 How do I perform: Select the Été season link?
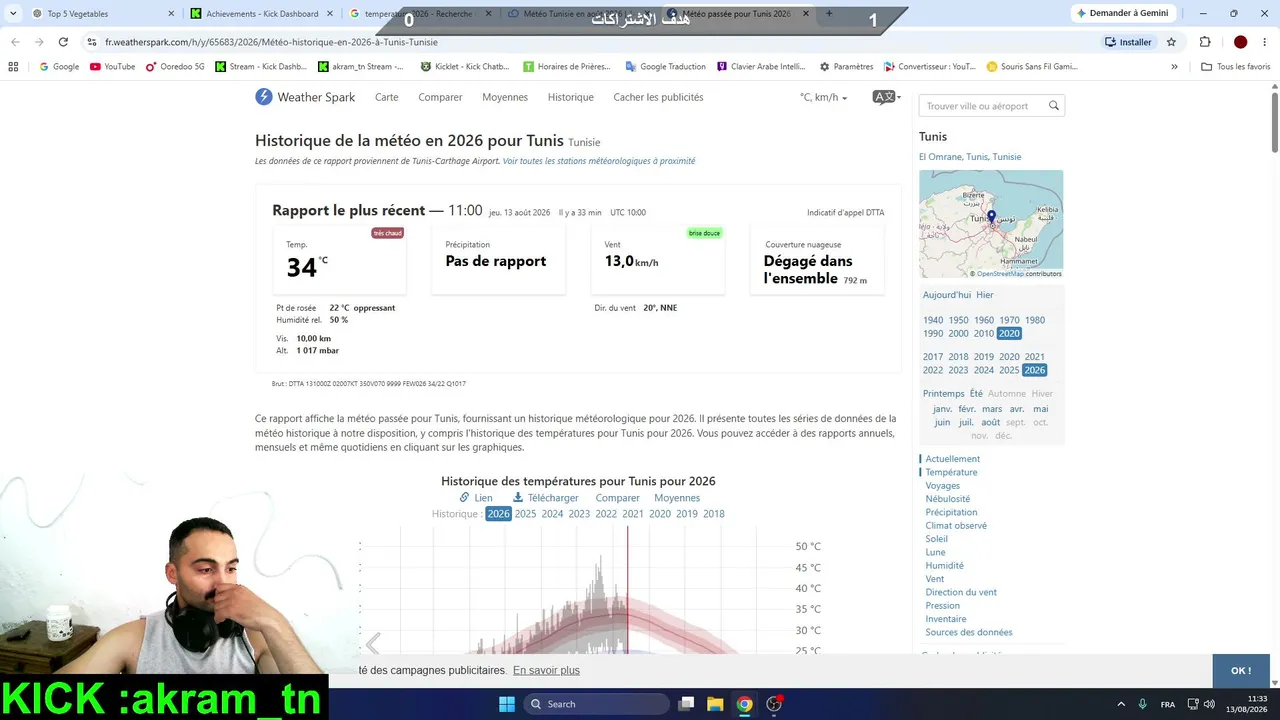976,394
